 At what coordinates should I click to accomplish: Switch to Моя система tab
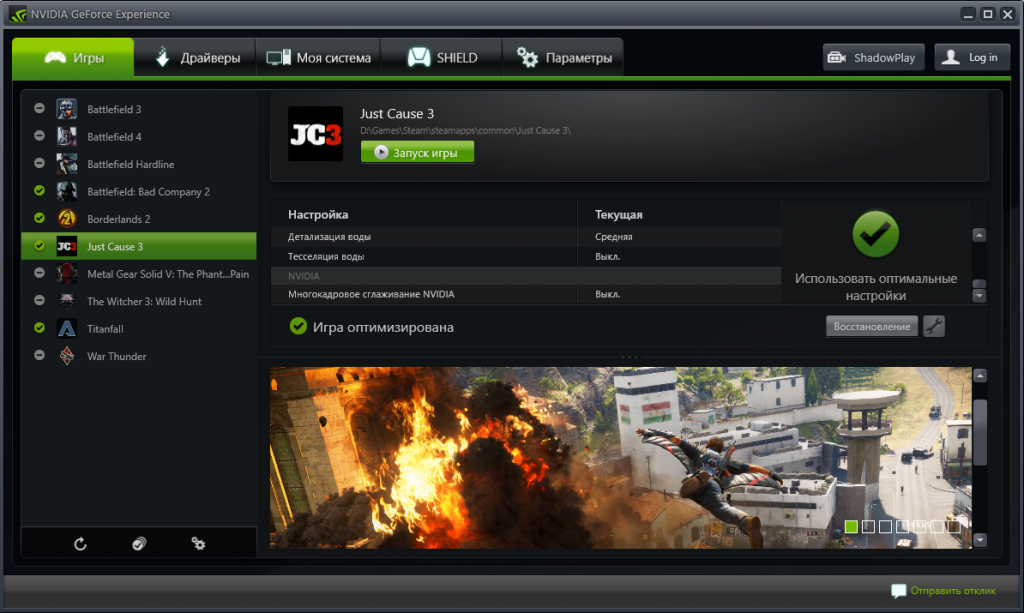click(x=318, y=57)
